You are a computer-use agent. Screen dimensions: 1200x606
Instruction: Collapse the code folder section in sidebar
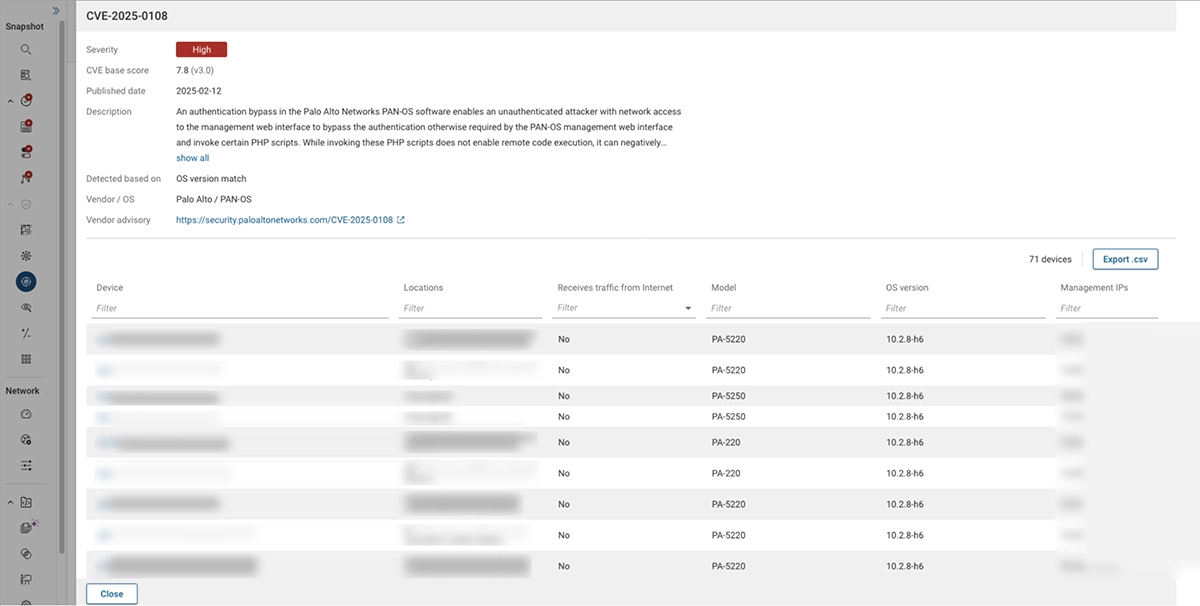pyautogui.click(x=10, y=502)
